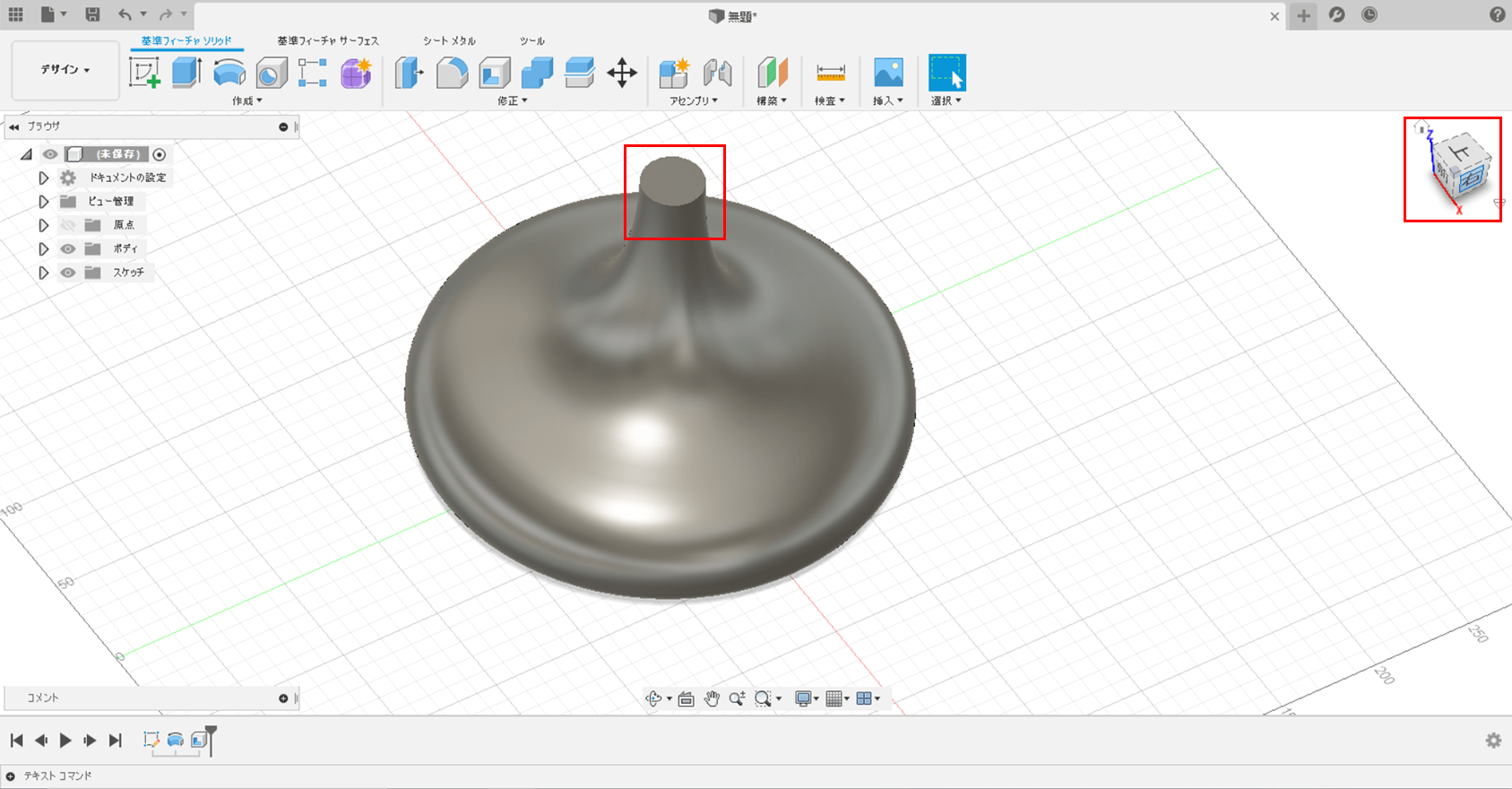Switch to 基準フィーチャ ソリッド tab

coord(186,40)
